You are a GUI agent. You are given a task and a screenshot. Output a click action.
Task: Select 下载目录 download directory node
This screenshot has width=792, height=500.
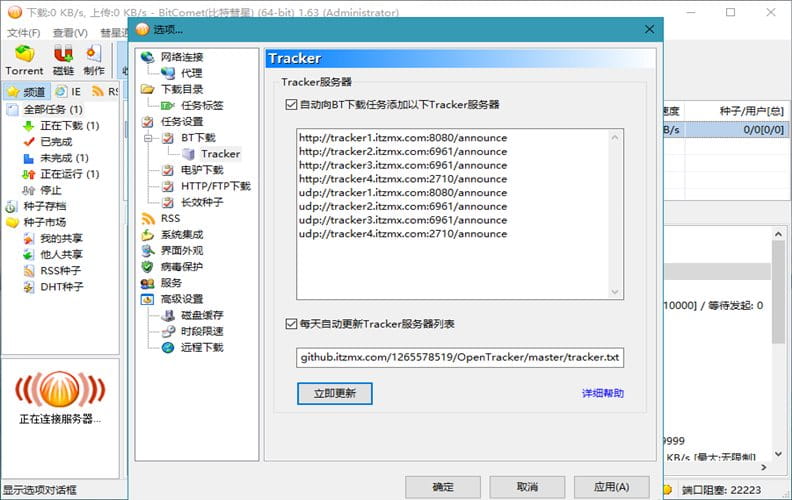point(181,89)
